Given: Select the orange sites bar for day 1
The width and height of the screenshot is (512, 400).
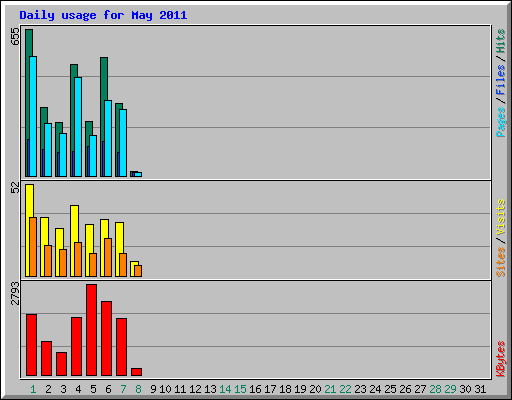Looking at the screenshot, I should (33, 247).
